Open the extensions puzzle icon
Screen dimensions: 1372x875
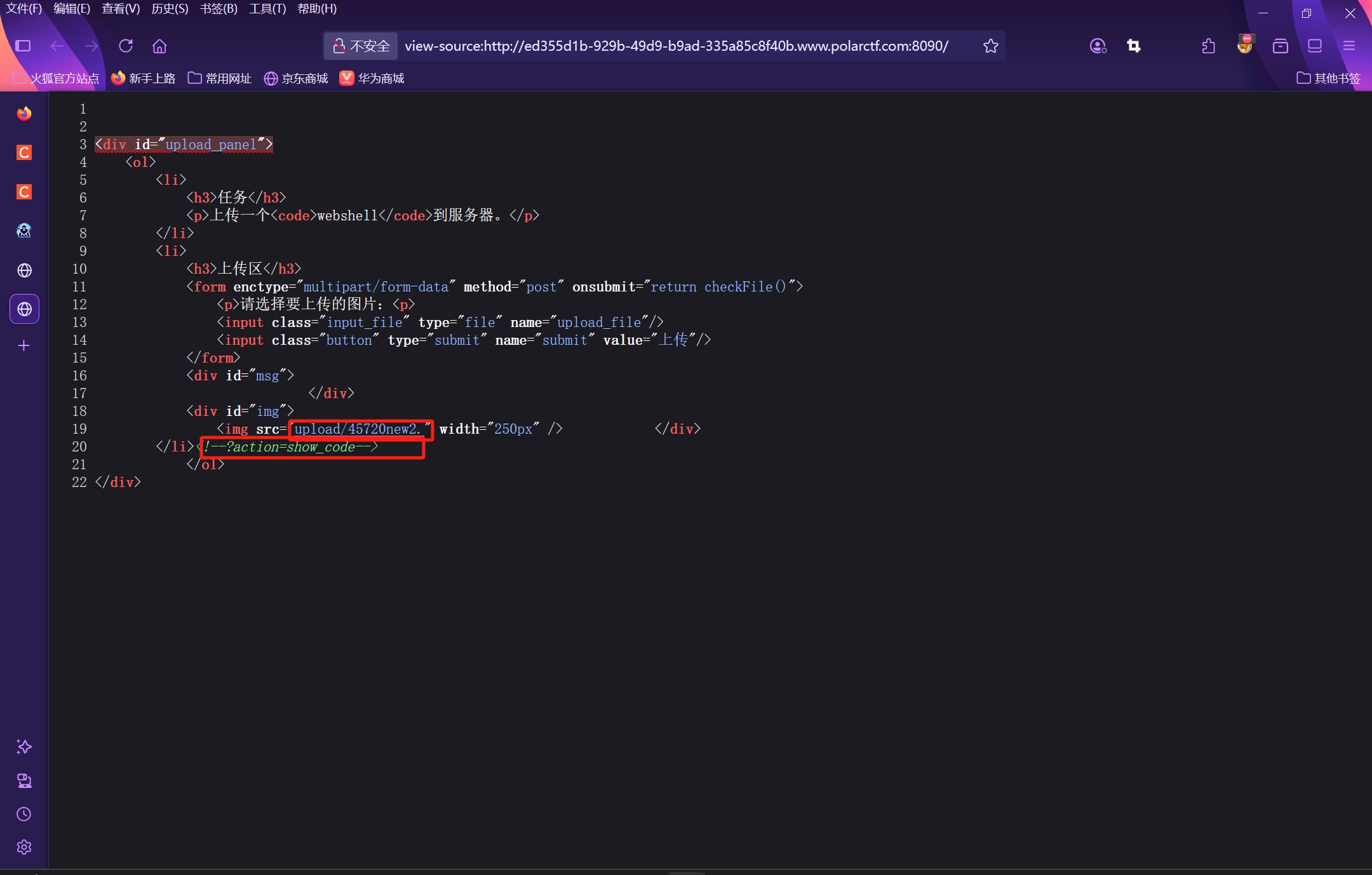click(1209, 46)
